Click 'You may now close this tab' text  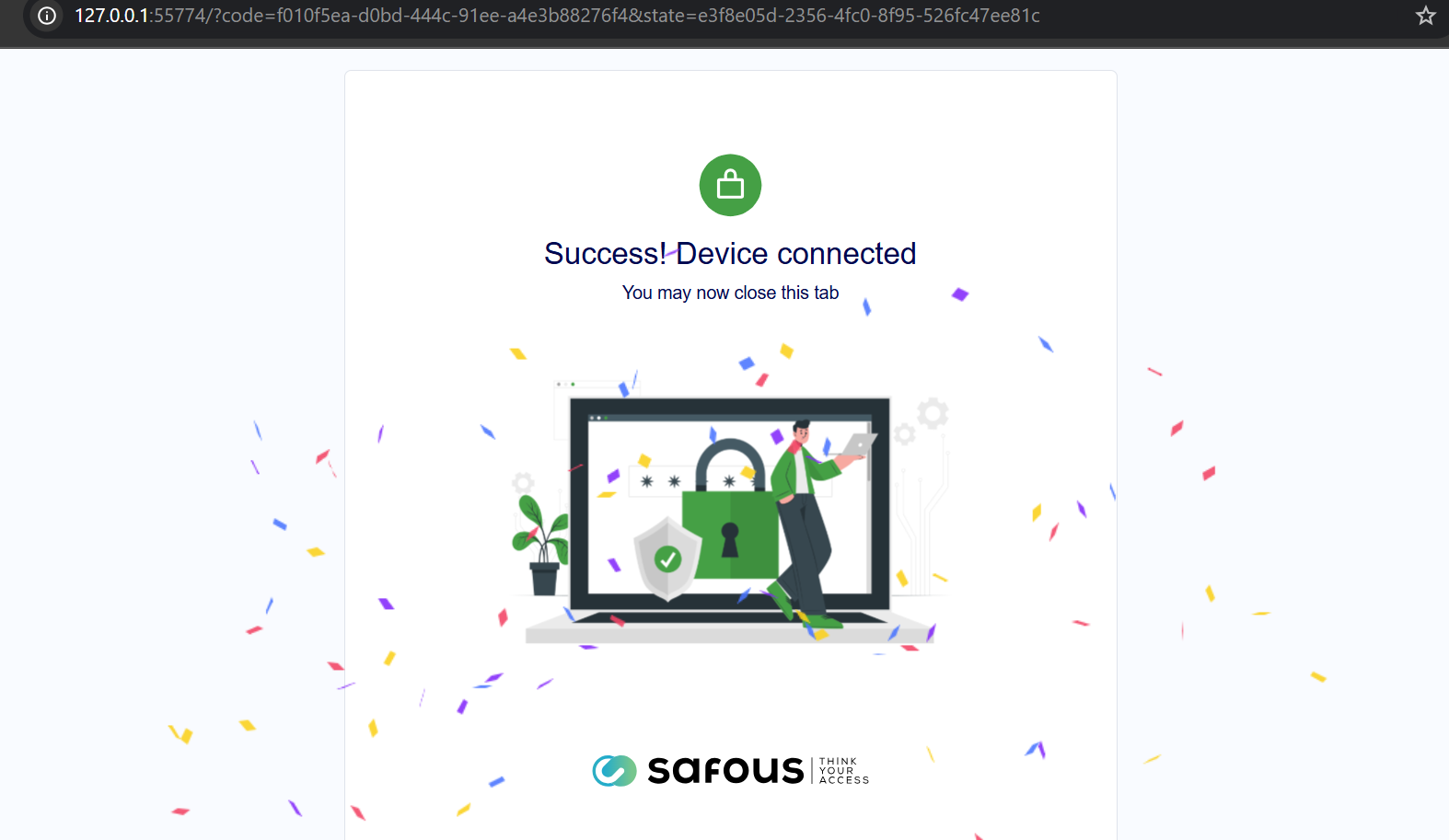(x=730, y=293)
